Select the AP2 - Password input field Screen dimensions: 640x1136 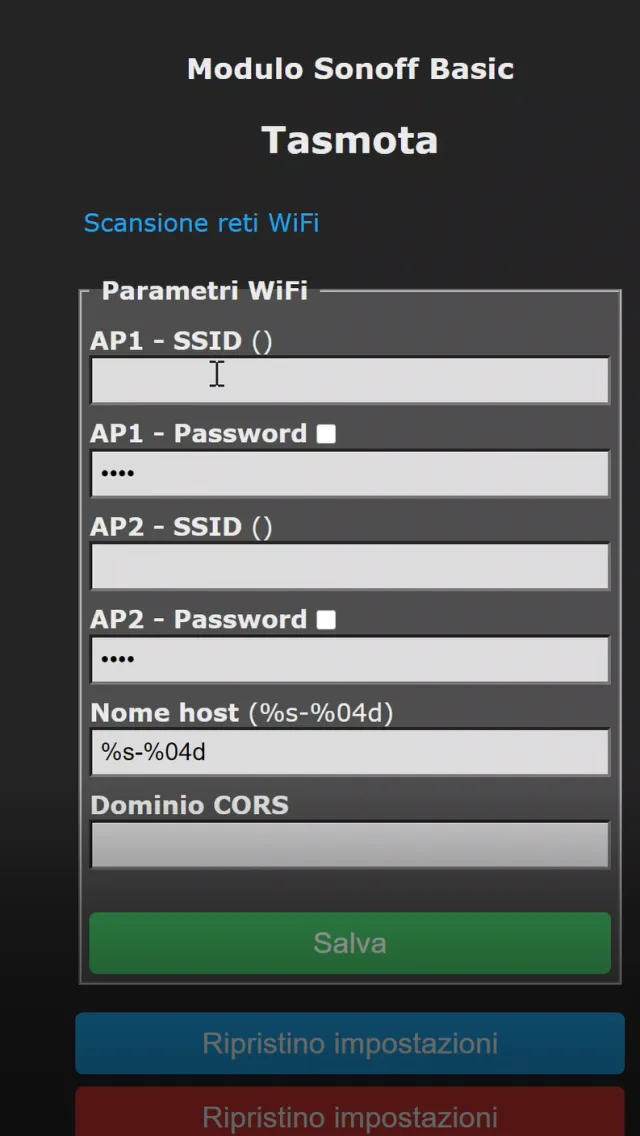pos(349,658)
